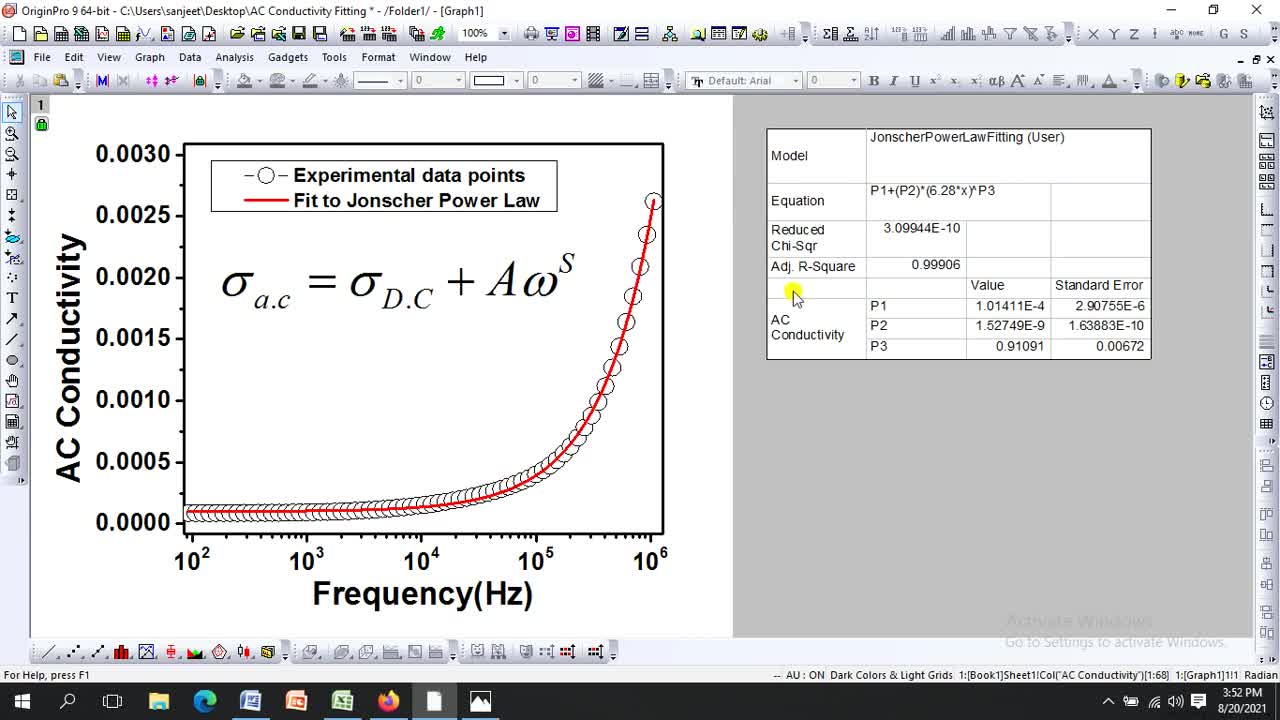This screenshot has height=720, width=1280.
Task: Click the Reduced Chi-Sqr value 3.09944E-10
Action: (x=921, y=228)
